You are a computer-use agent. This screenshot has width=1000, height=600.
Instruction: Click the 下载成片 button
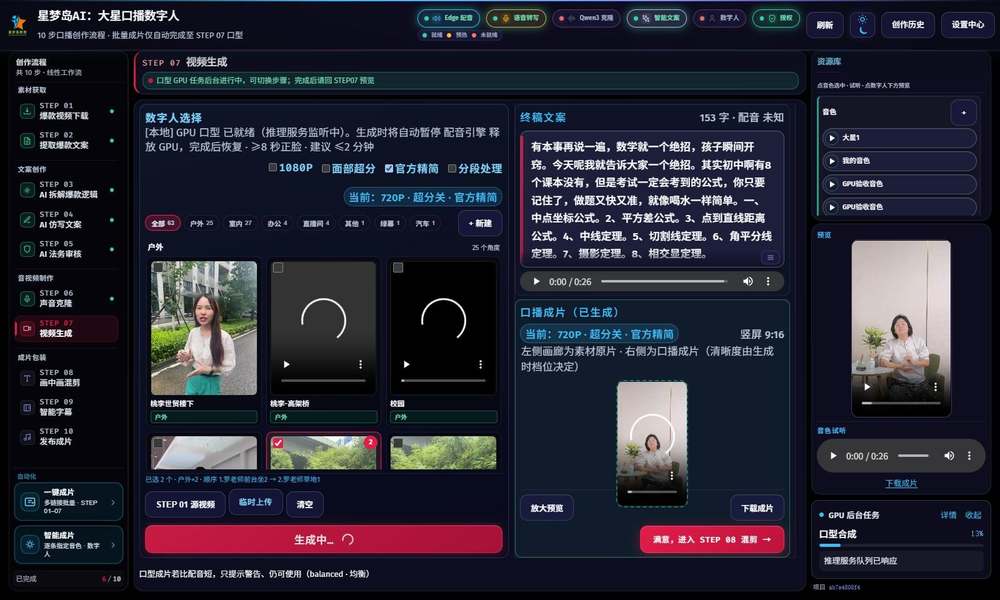coord(757,508)
